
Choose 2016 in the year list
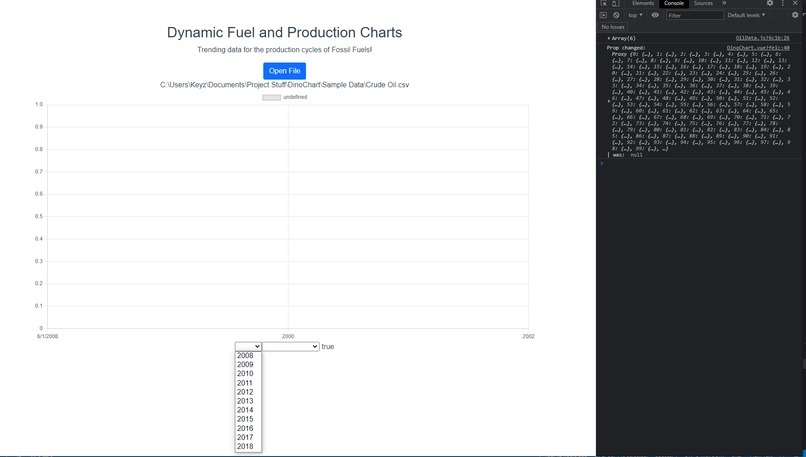248,428
